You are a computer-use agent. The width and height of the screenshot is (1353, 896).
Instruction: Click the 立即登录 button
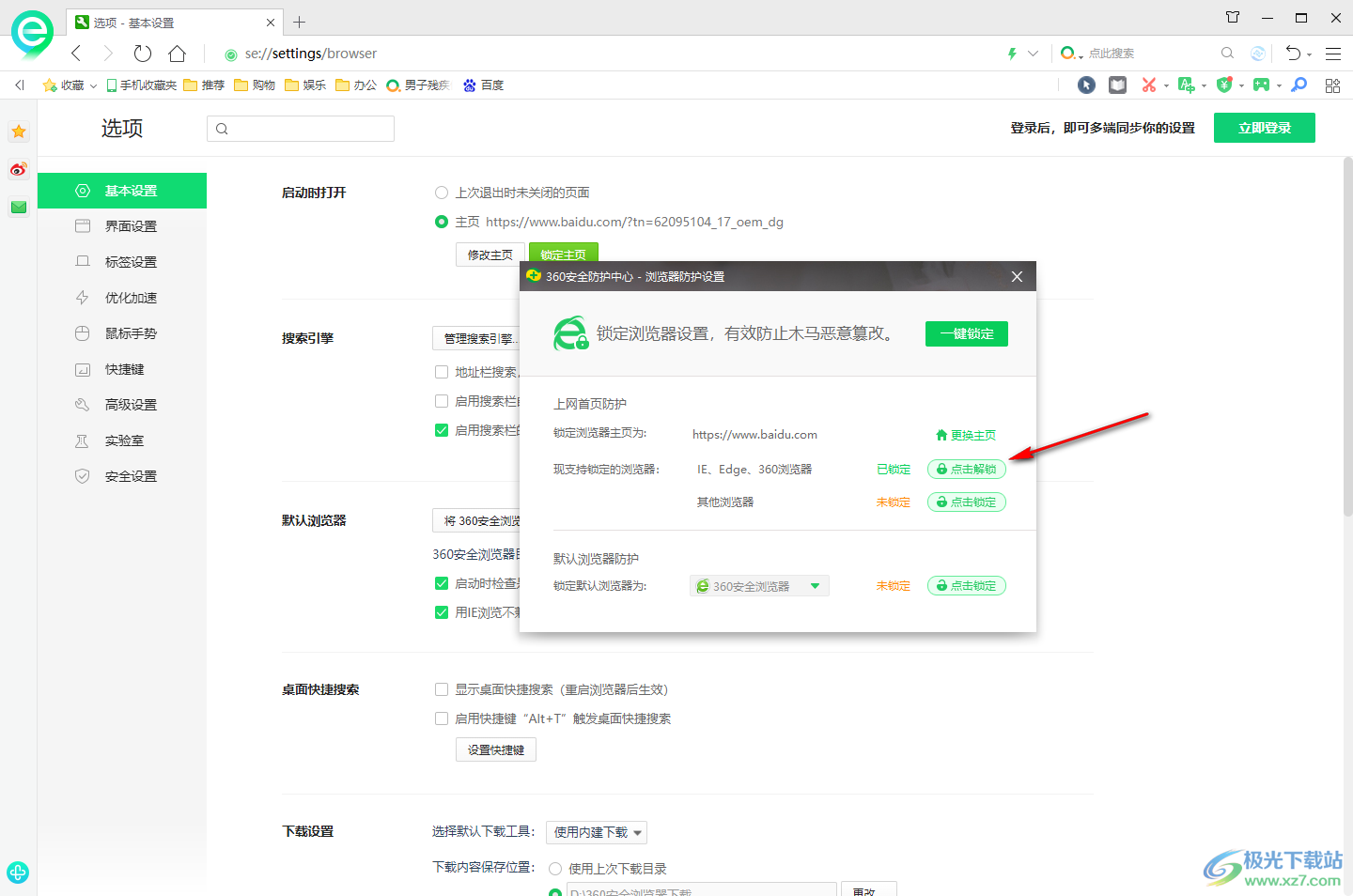[1265, 128]
